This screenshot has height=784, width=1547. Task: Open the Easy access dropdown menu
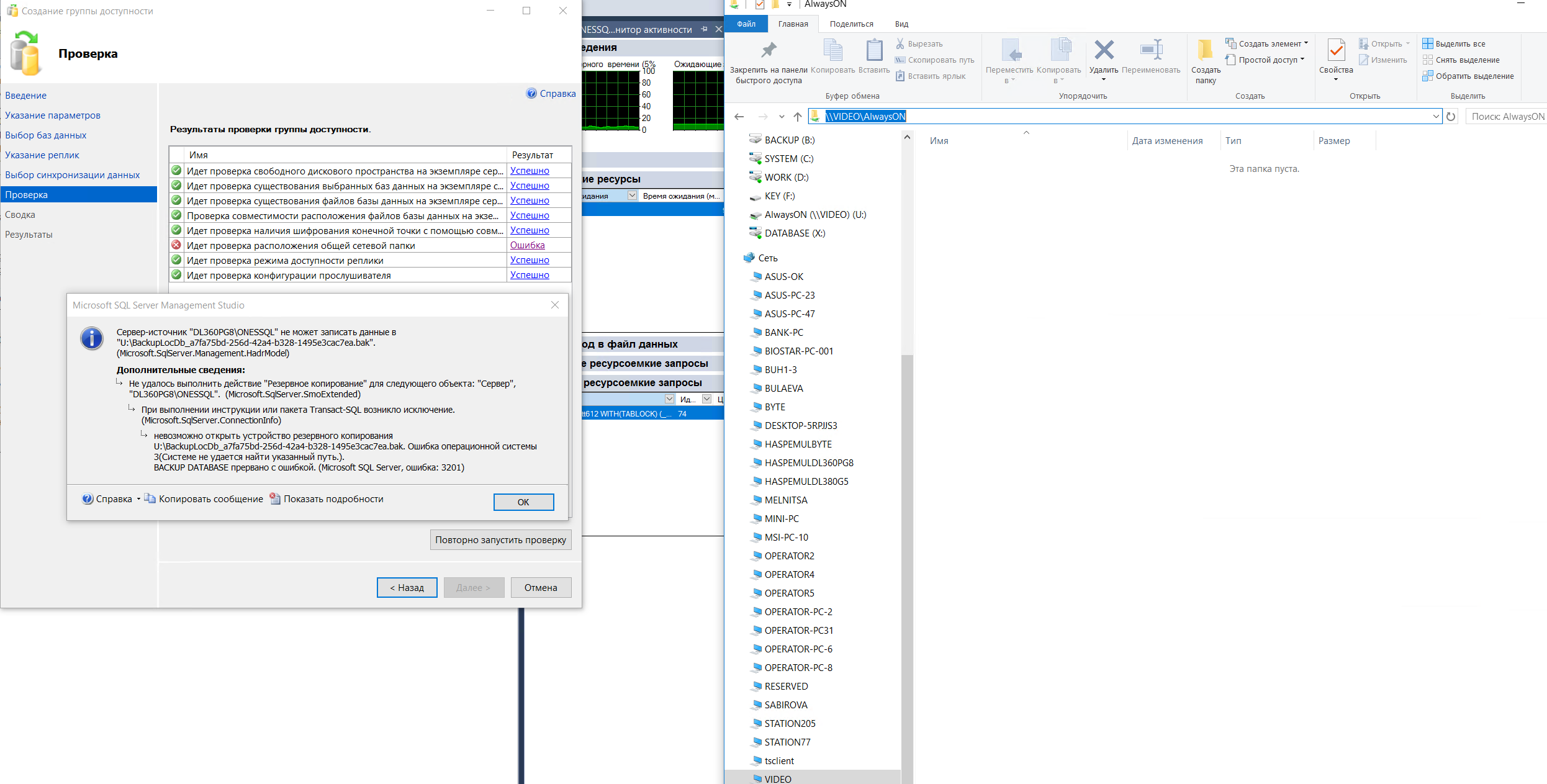(x=1267, y=60)
